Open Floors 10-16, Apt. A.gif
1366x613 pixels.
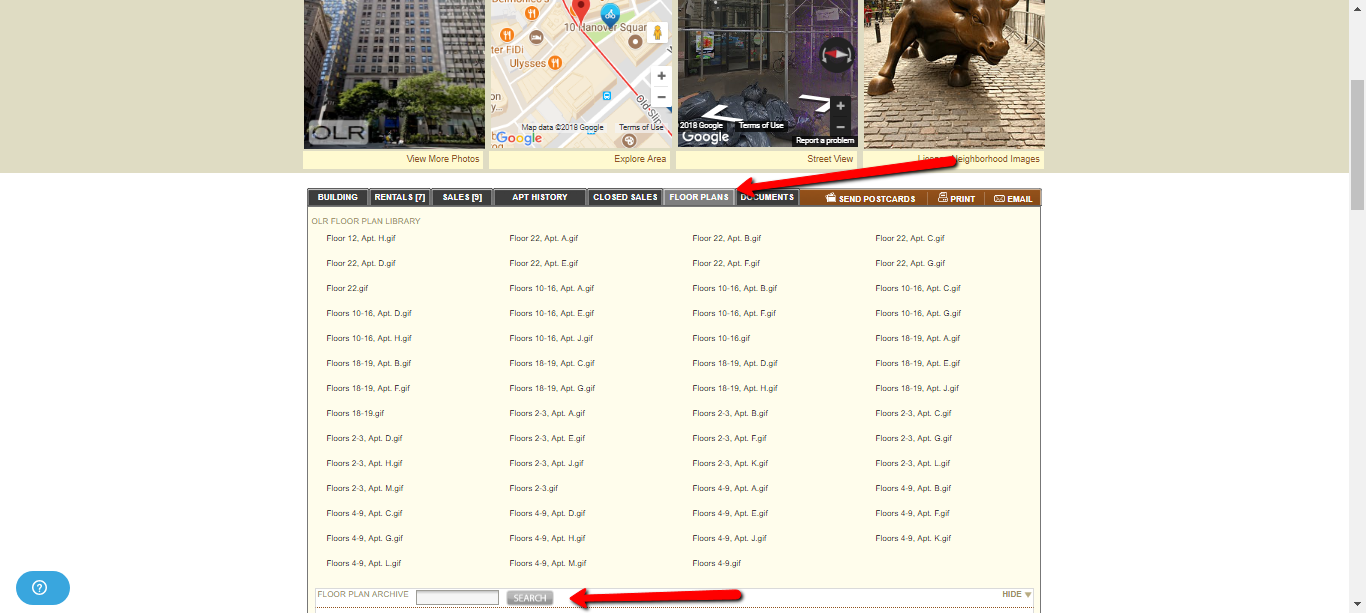click(552, 288)
